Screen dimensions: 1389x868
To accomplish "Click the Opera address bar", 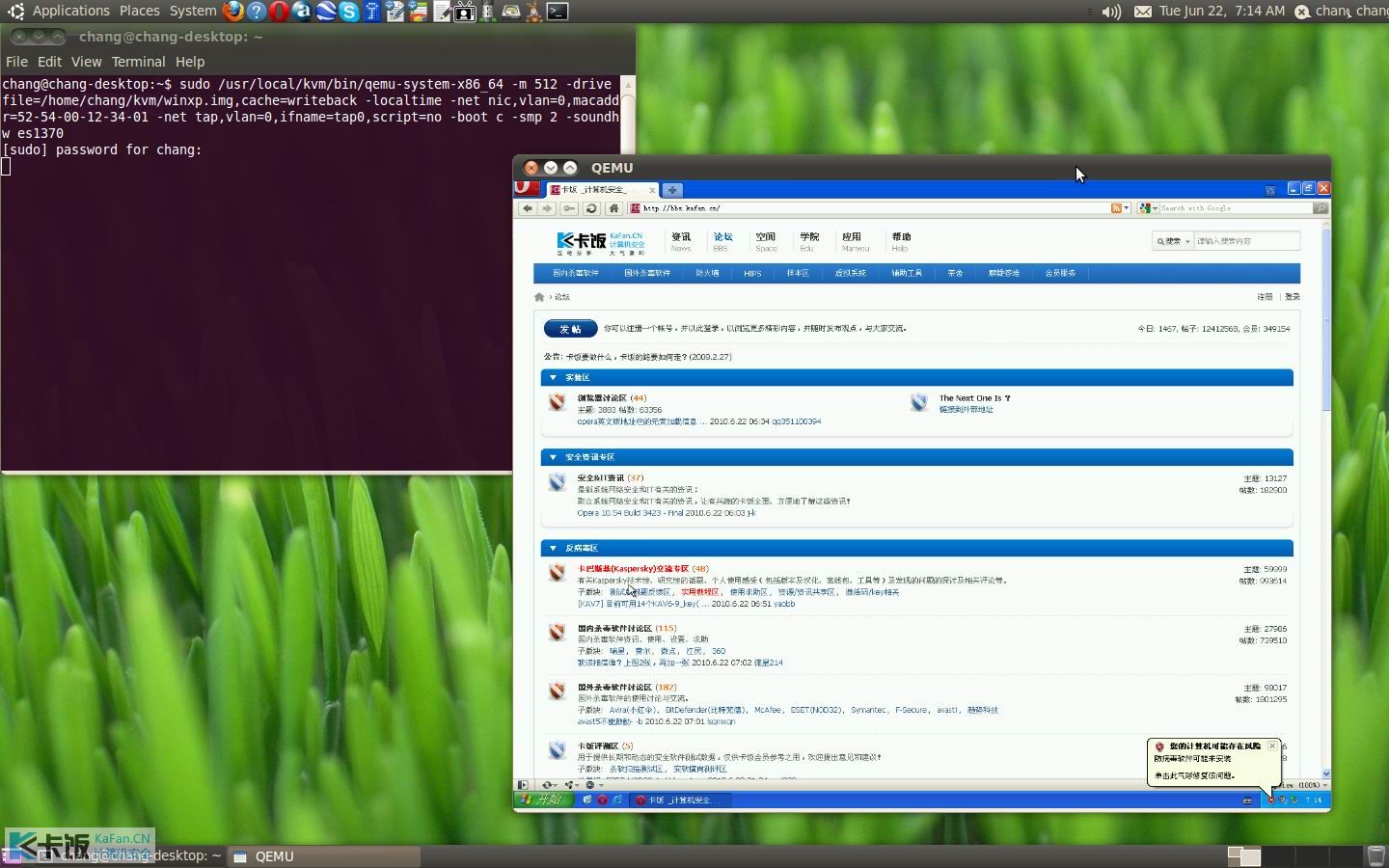I will coord(878,208).
